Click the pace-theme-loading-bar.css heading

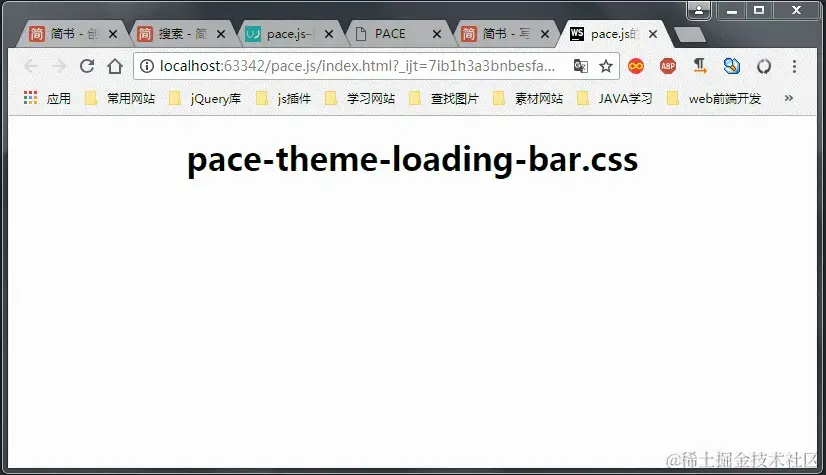click(x=412, y=160)
